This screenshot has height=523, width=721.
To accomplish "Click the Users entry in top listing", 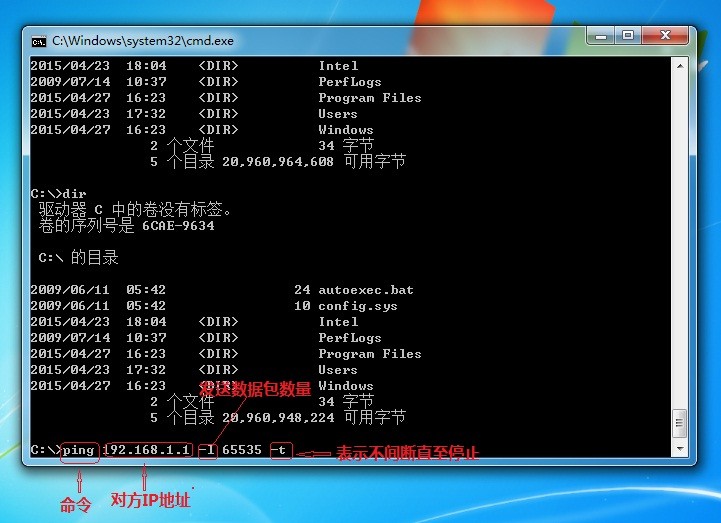I will (338, 114).
